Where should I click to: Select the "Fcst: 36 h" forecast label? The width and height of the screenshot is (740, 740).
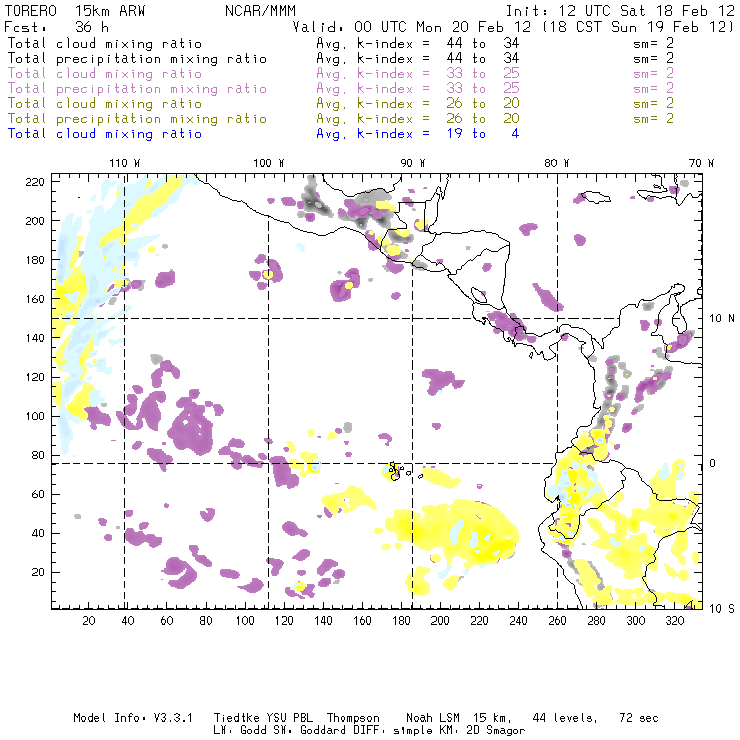click(57, 27)
